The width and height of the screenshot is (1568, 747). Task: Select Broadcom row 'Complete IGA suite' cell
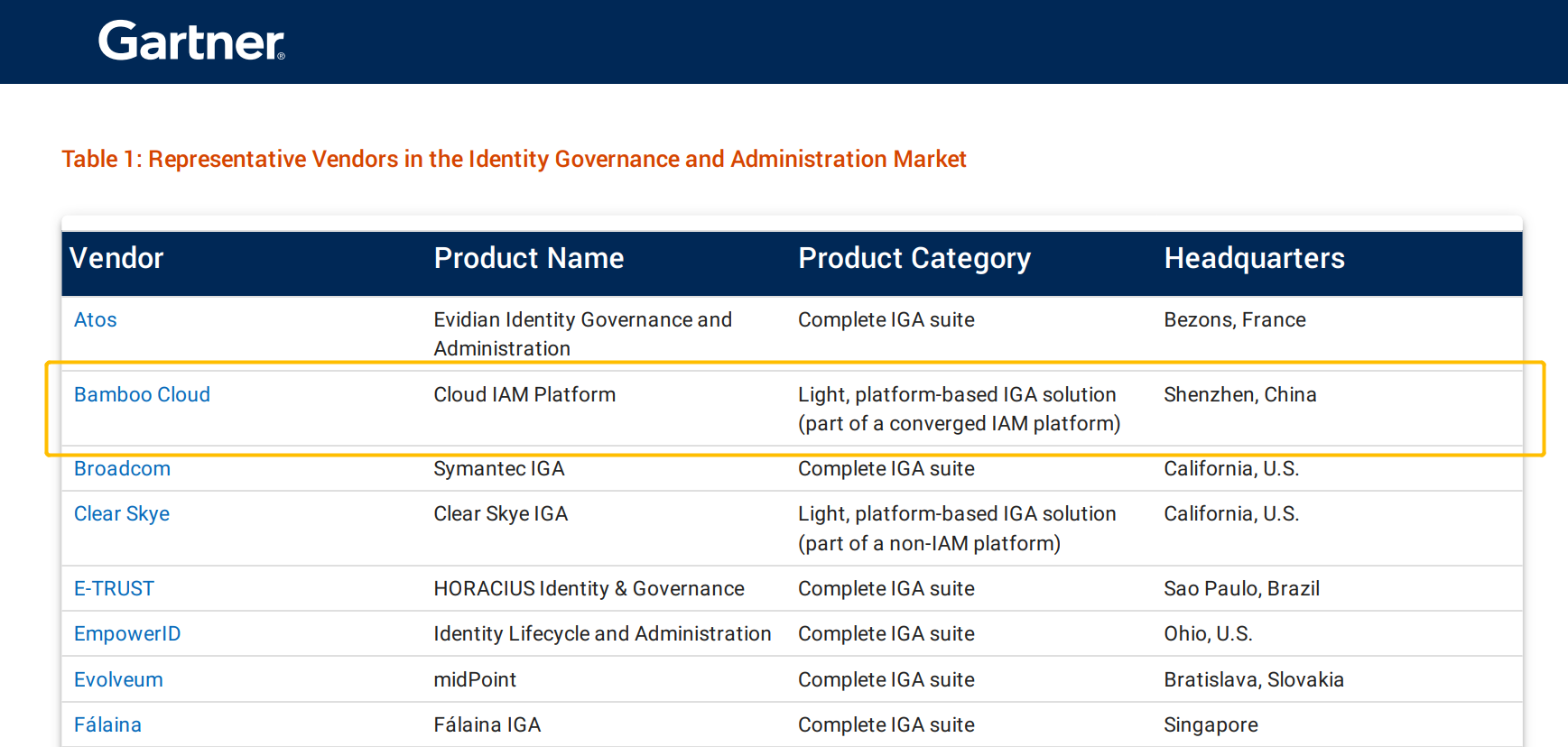(x=886, y=469)
